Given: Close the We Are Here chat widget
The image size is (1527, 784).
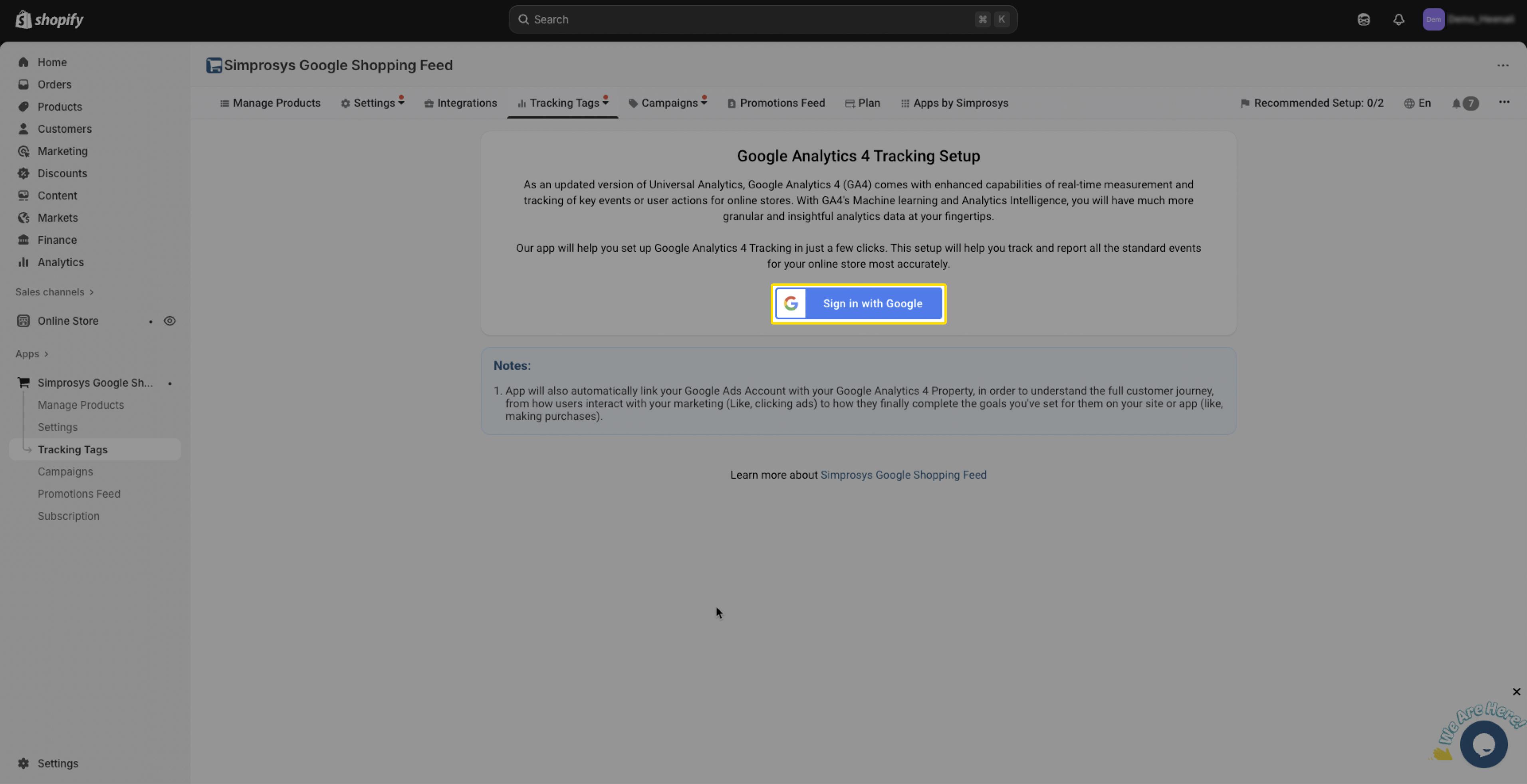Looking at the screenshot, I should pyautogui.click(x=1516, y=691).
